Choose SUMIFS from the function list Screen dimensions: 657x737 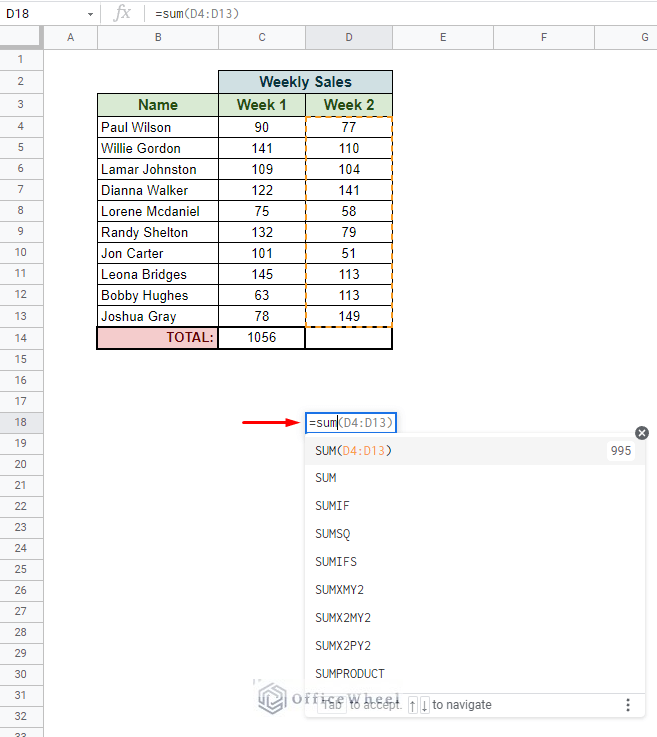(x=475, y=562)
